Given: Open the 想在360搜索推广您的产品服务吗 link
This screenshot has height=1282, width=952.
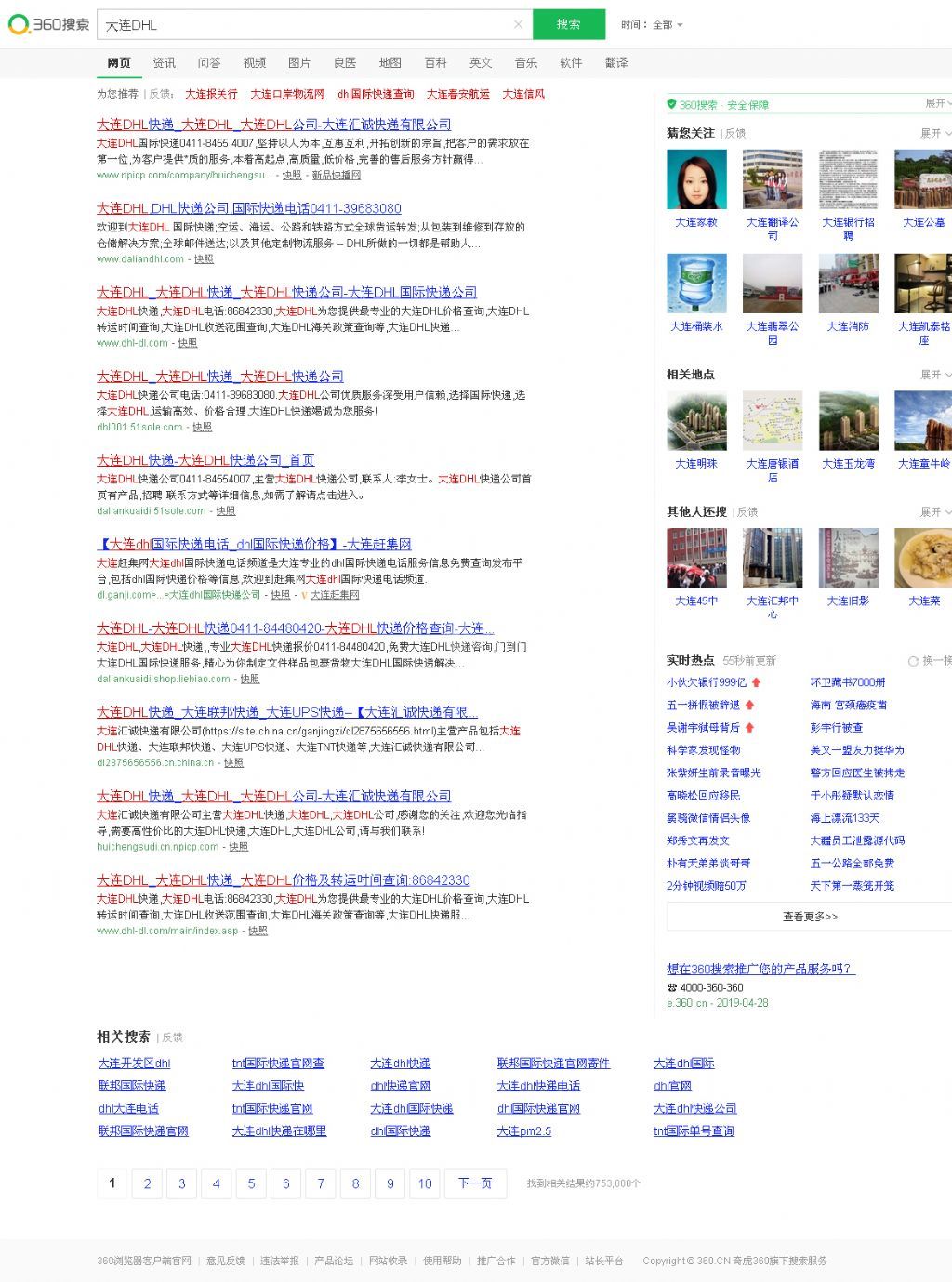Looking at the screenshot, I should [760, 969].
